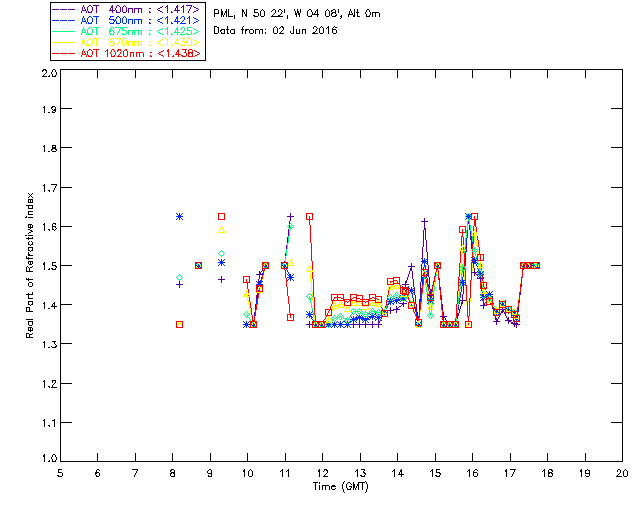Click the red square marker near hour 8 at 1.35

pos(180,324)
